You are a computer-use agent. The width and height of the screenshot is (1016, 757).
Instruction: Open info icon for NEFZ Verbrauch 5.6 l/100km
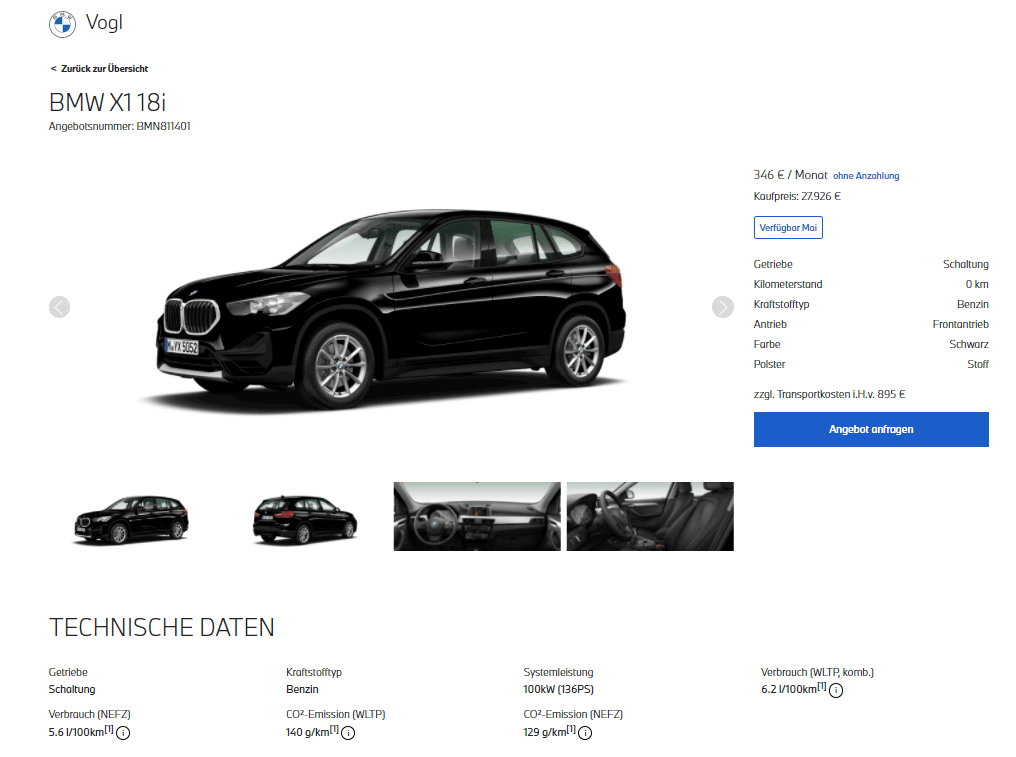click(x=123, y=733)
